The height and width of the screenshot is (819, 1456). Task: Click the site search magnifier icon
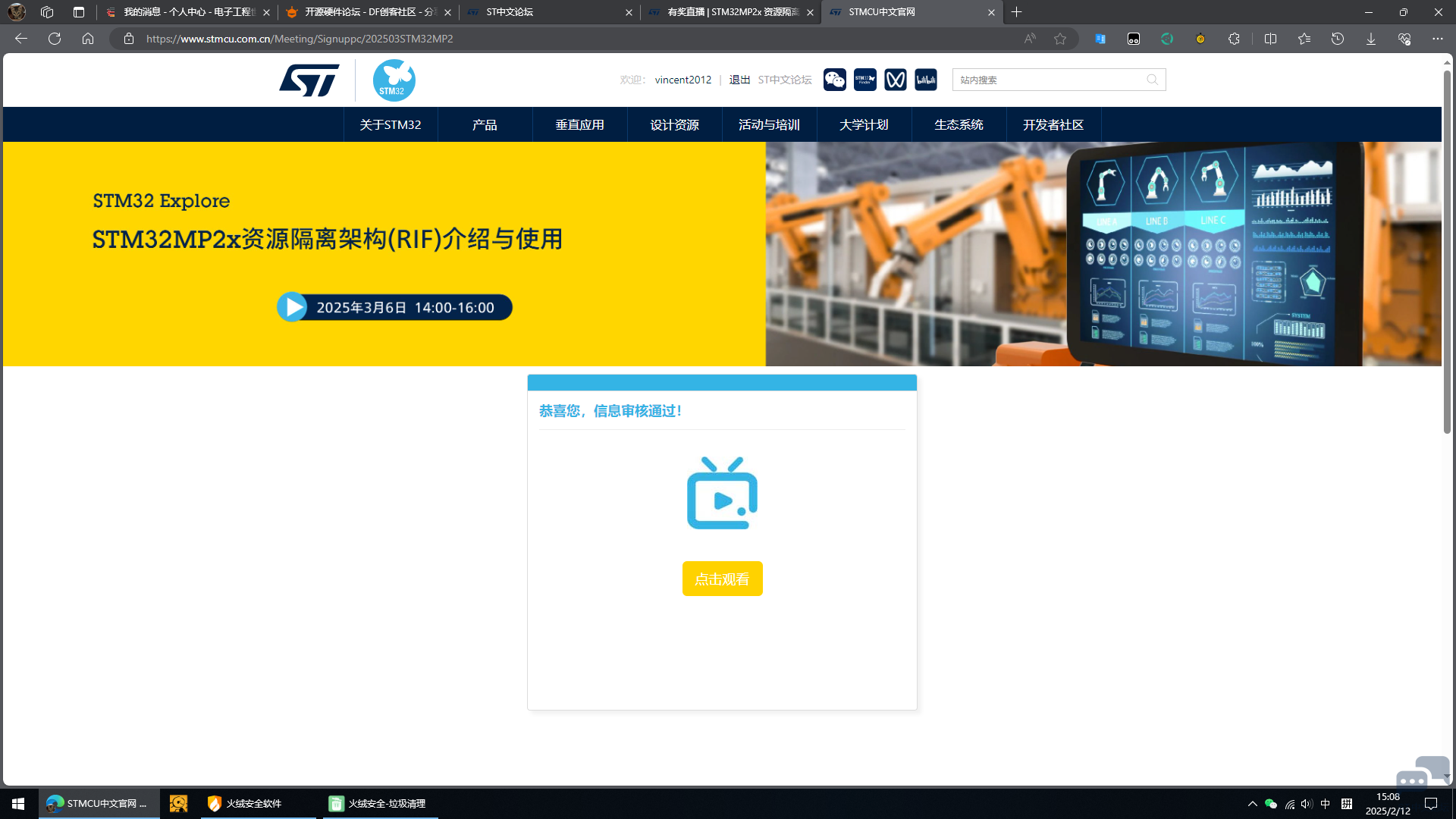click(1153, 80)
